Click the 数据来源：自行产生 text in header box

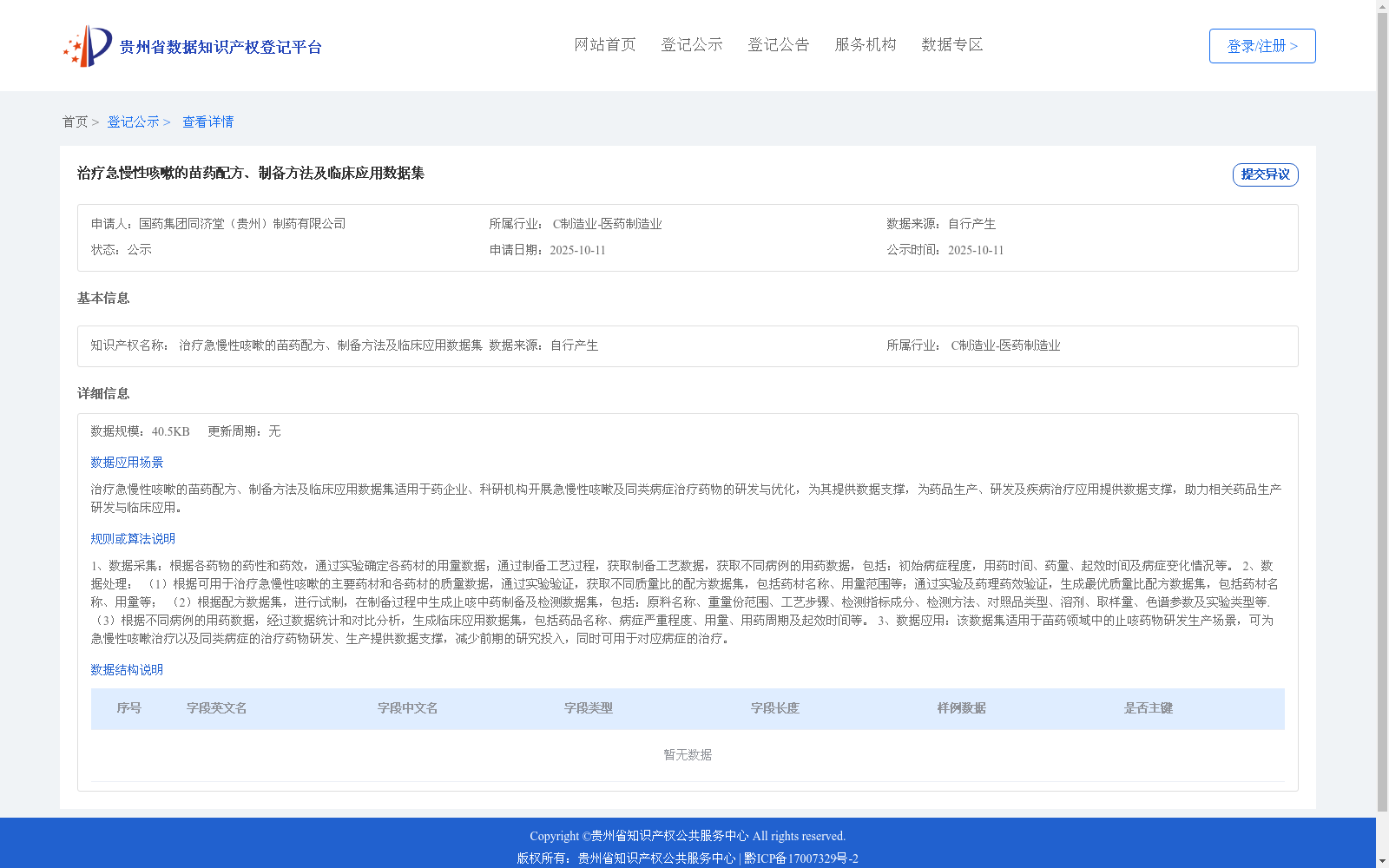tap(941, 224)
